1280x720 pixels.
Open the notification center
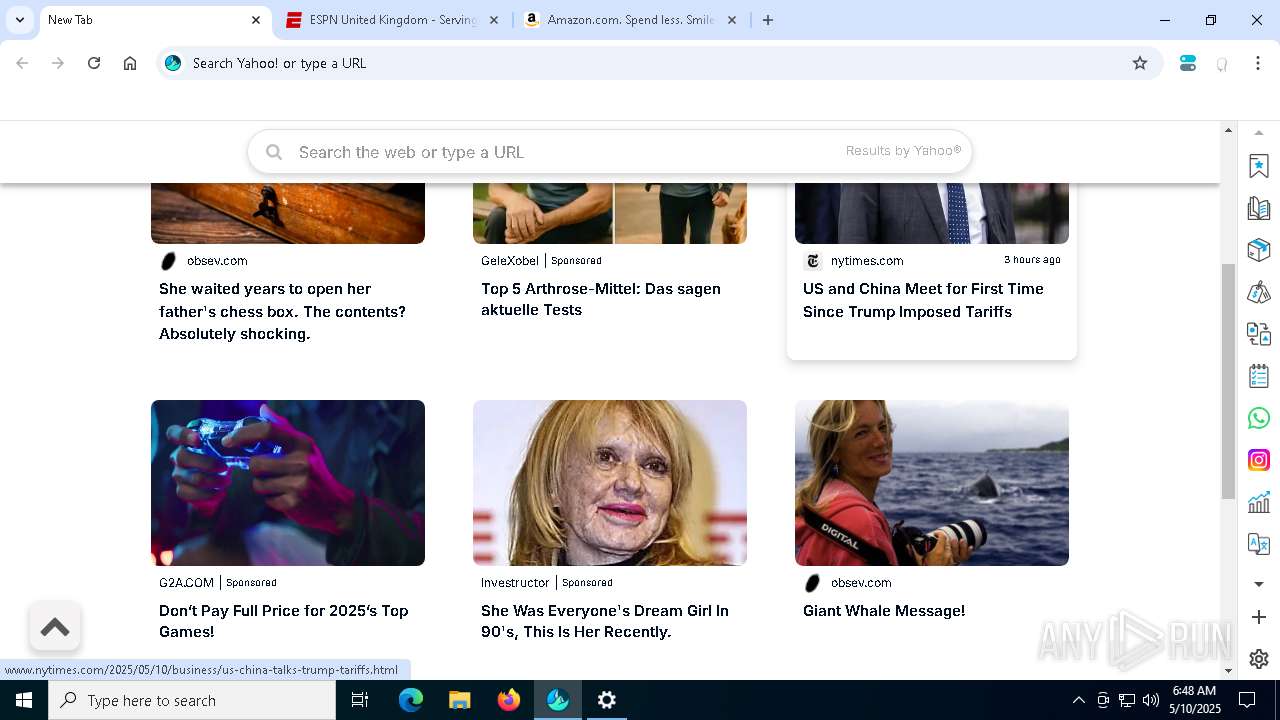point(1247,700)
